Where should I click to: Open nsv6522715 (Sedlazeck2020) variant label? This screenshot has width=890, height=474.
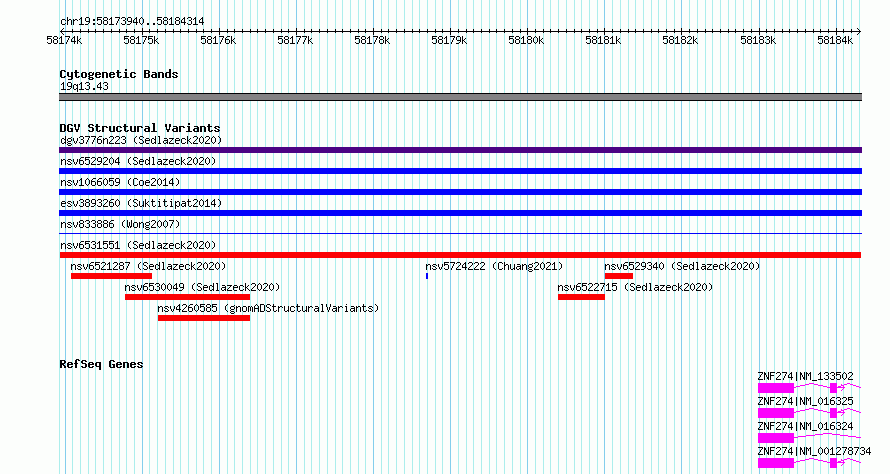pos(635,287)
